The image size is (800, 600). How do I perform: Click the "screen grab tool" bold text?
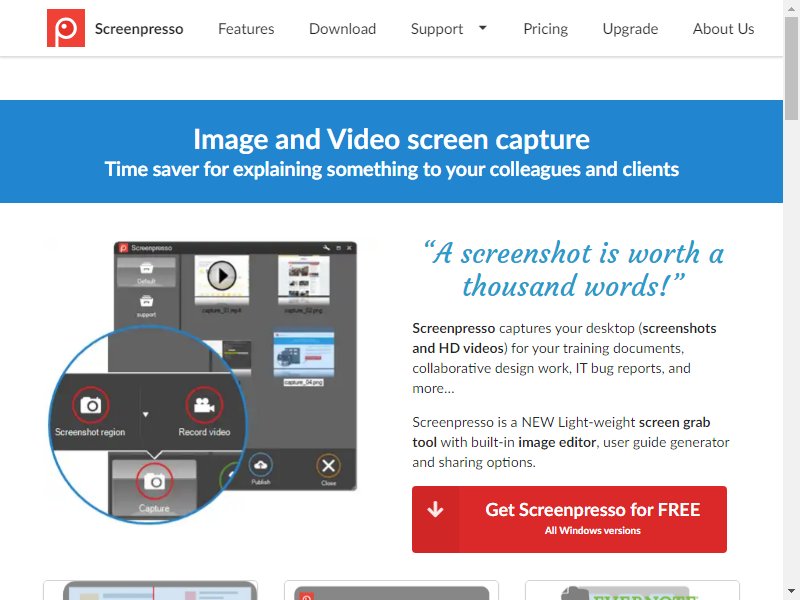tap(561, 432)
